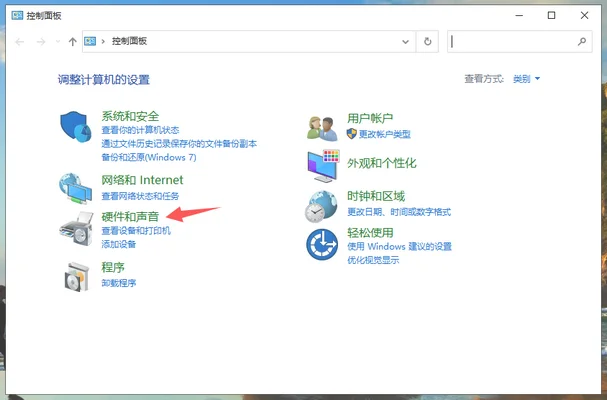Click the Refresh button beside the address bar
This screenshot has height=400, width=607.
pos(428,41)
